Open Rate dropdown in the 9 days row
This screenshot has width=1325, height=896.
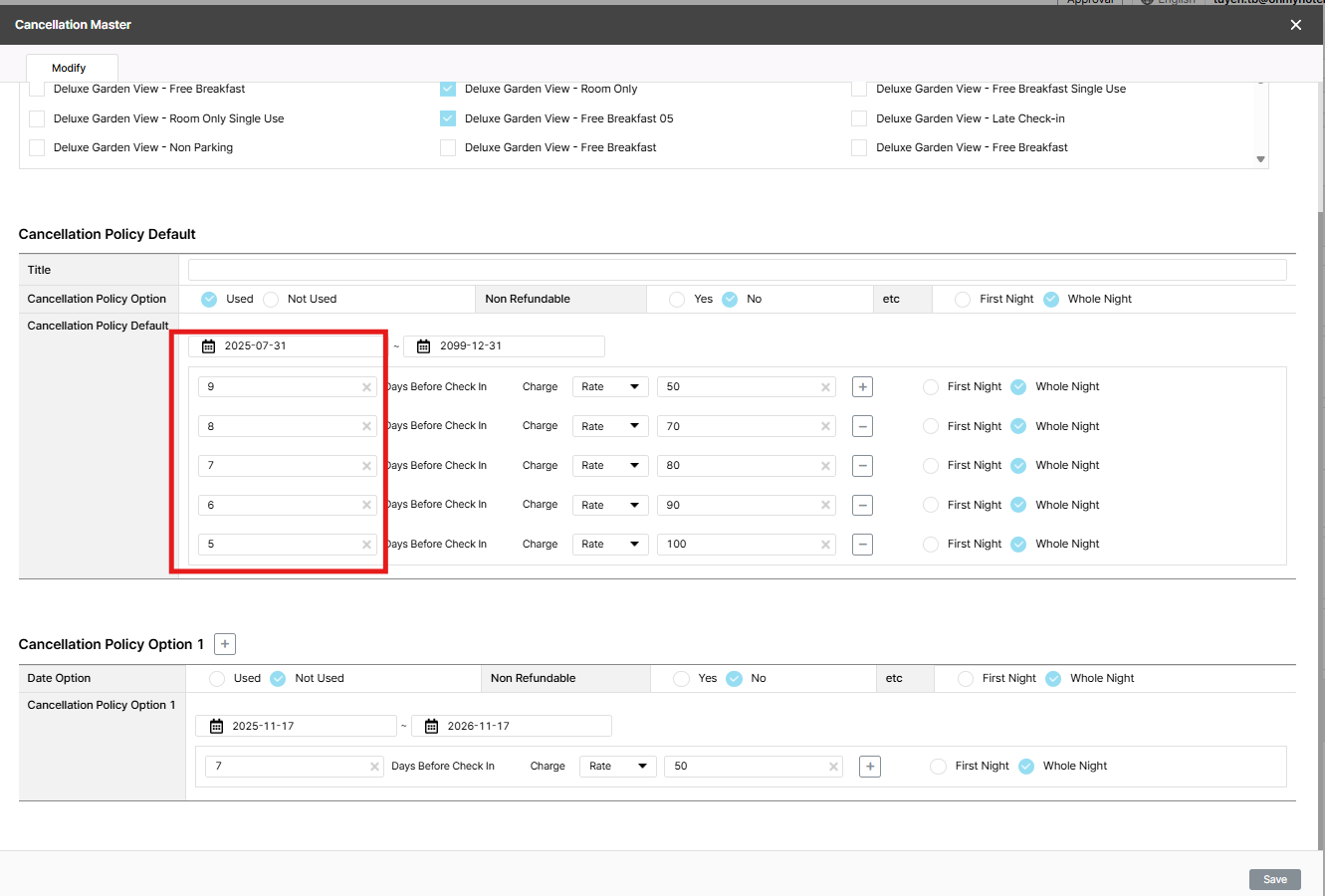610,387
